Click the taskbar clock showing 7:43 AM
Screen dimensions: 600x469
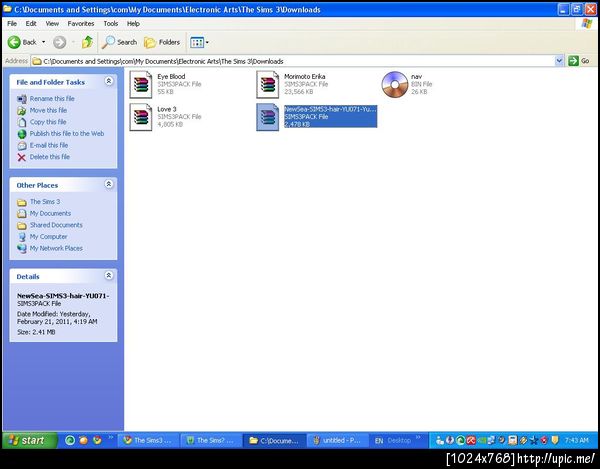[x=577, y=440]
